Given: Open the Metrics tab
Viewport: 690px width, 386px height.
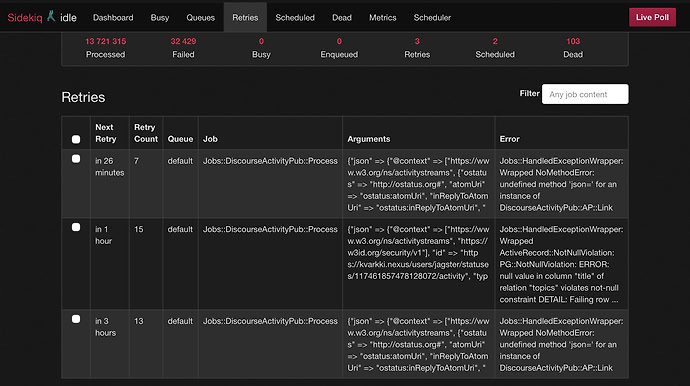Looking at the screenshot, I should click(382, 18).
